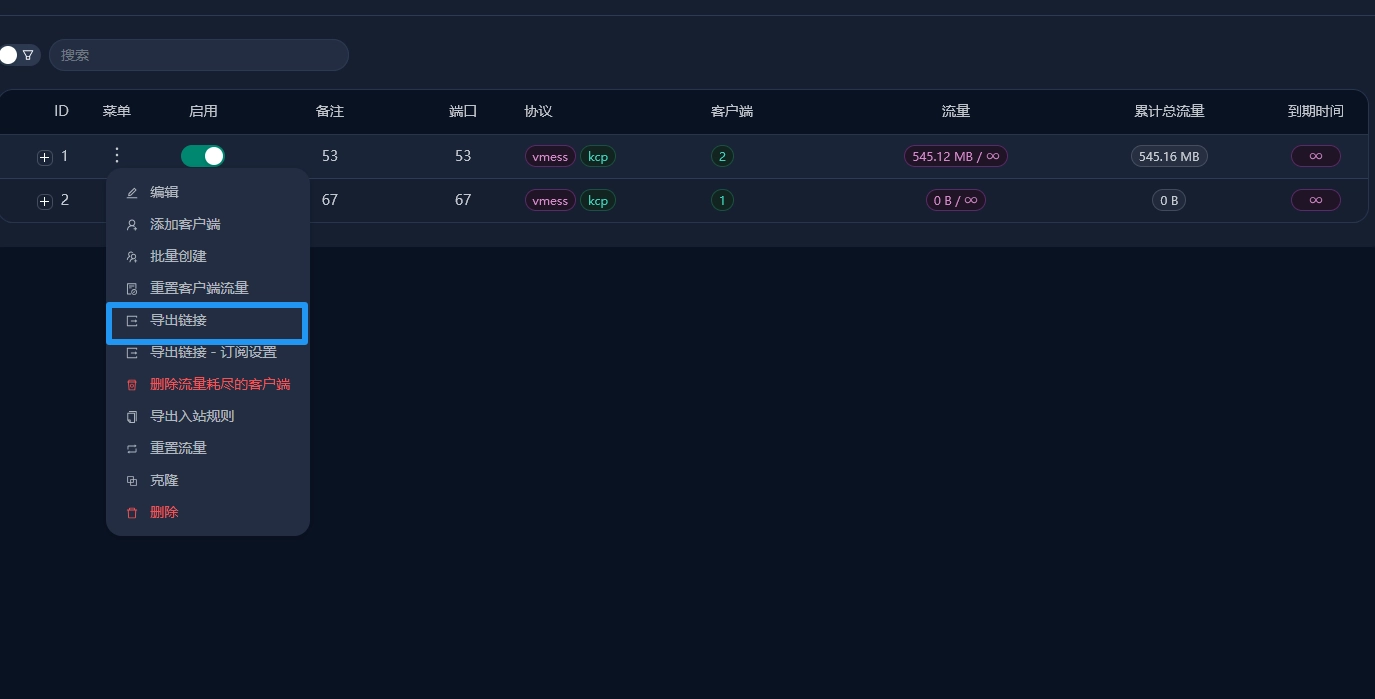Viewport: 1375px width, 699px height.
Task: Click the copy icon beside 导出入站规则
Action: pyautogui.click(x=132, y=417)
